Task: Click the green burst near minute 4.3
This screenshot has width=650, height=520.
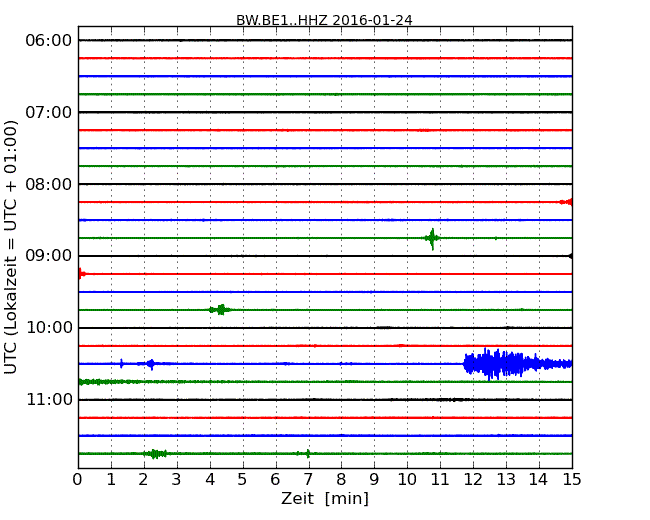Action: [220, 310]
